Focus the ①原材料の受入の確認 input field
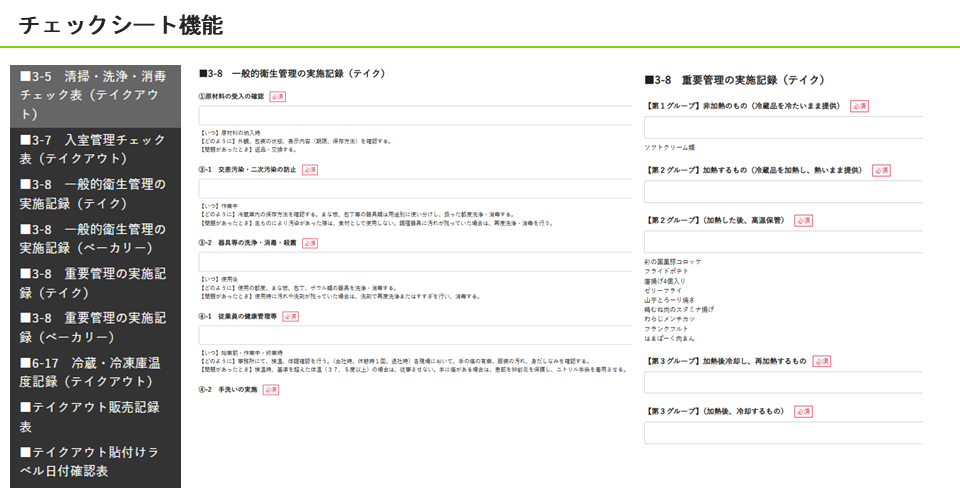Image resolution: width=960 pixels, height=490 pixels. coord(415,115)
